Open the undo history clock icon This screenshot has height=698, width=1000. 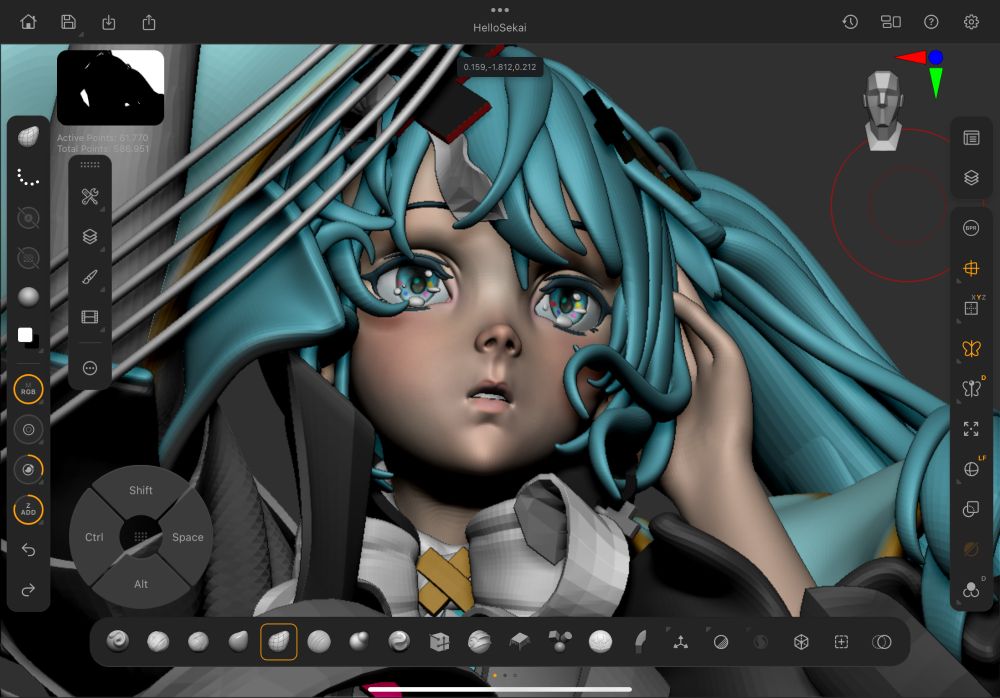(850, 22)
